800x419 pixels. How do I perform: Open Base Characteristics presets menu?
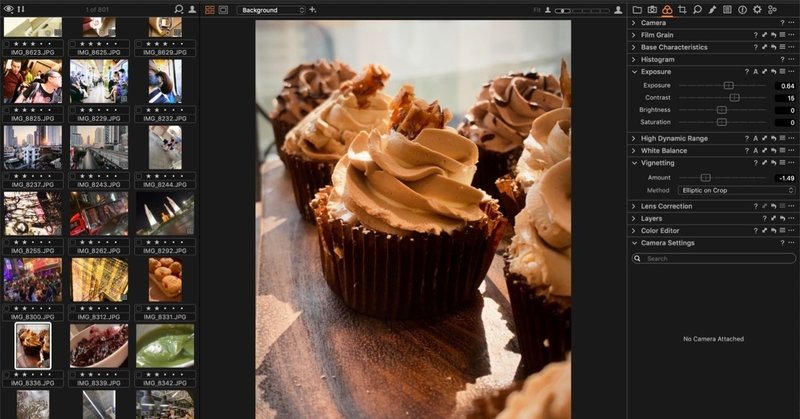tap(782, 47)
